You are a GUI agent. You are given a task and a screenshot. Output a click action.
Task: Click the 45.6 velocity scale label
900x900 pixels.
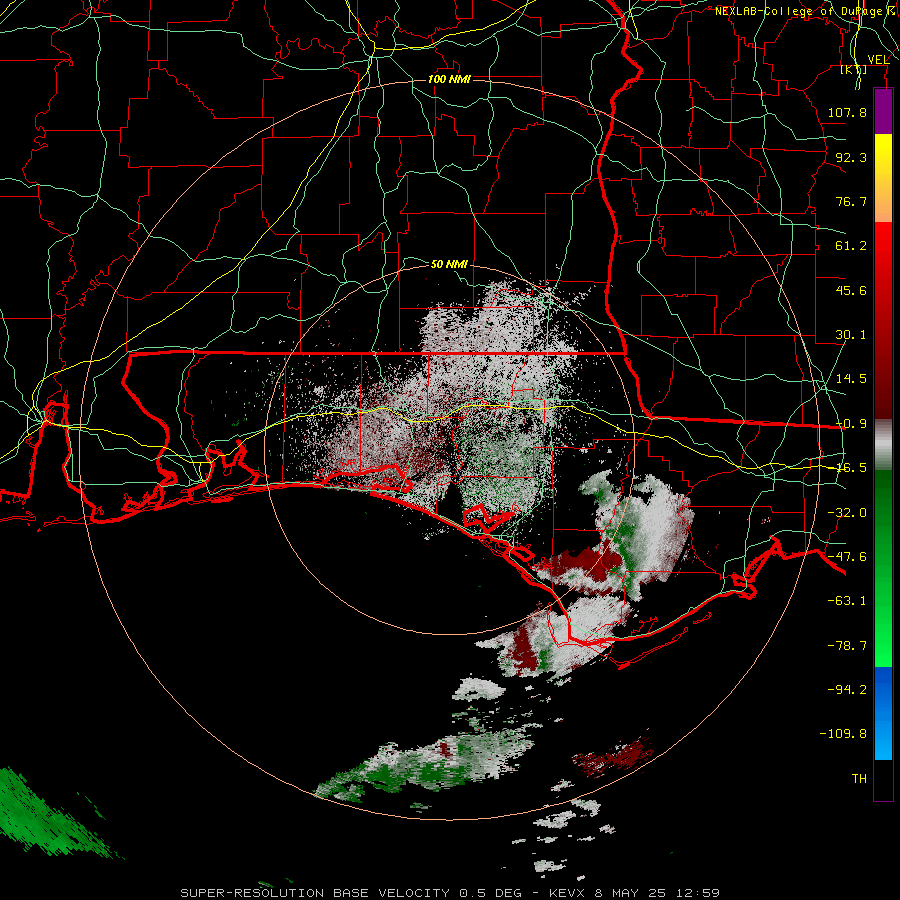pyautogui.click(x=851, y=290)
